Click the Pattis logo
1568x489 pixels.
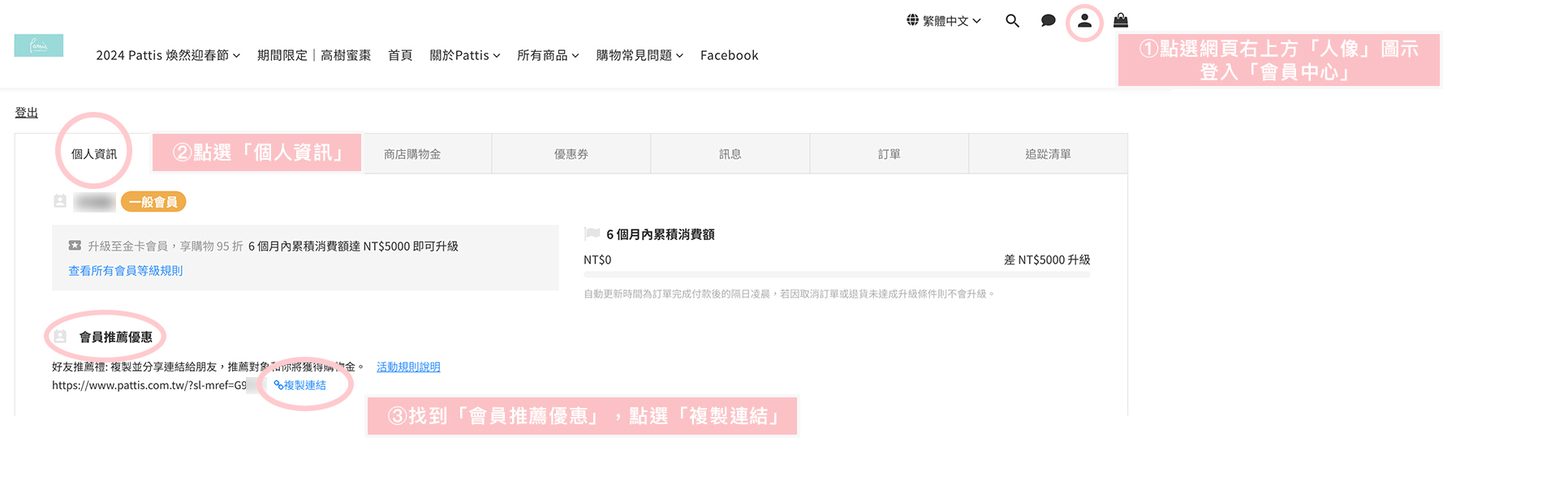pyautogui.click(x=39, y=45)
